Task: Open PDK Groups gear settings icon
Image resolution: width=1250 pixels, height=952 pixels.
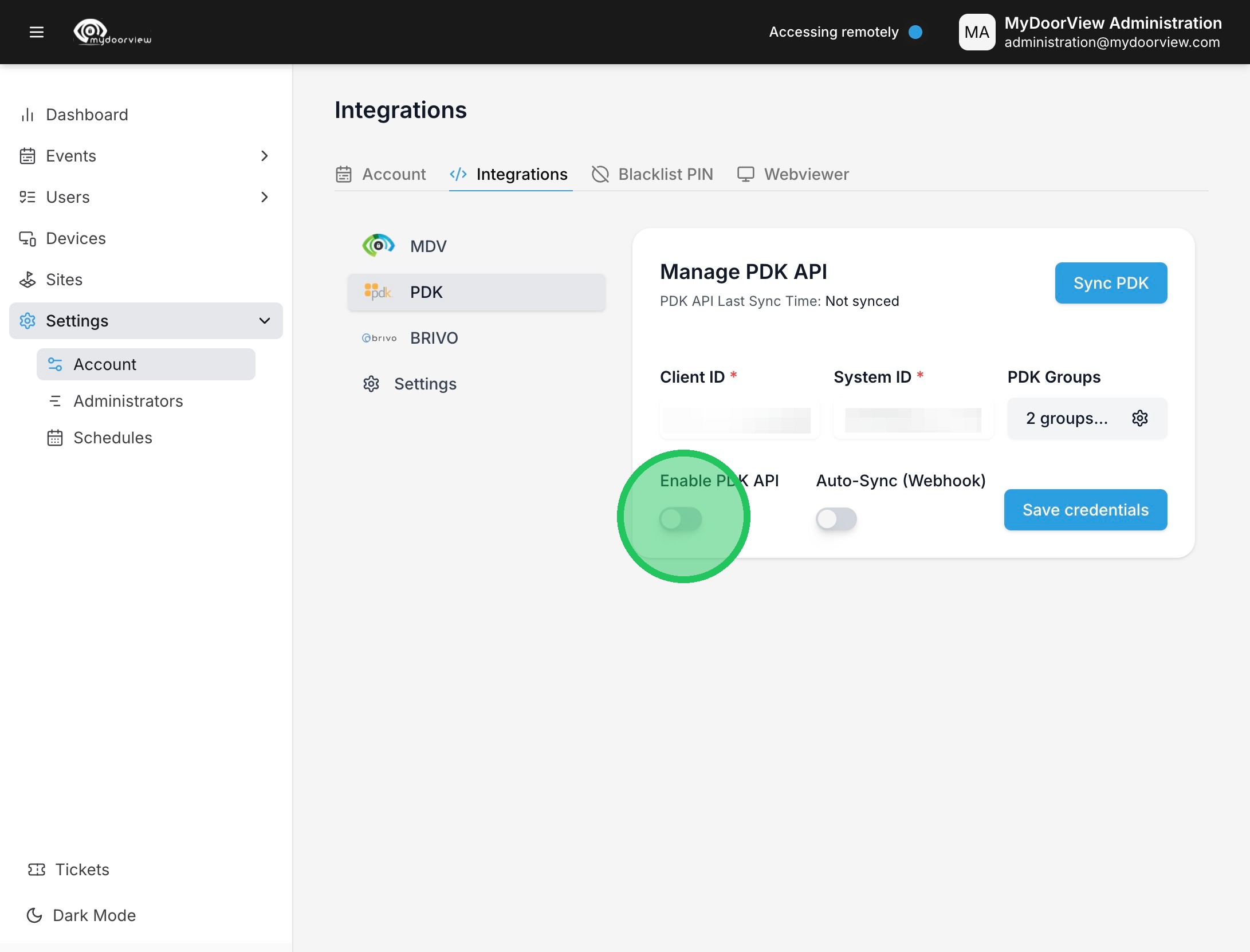Action: [1139, 418]
